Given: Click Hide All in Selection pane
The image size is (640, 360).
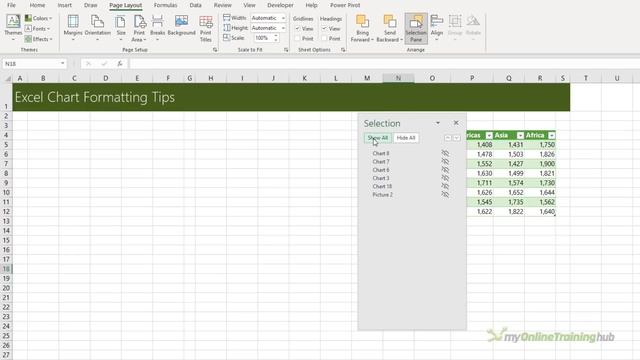Looking at the screenshot, I should click(406, 138).
